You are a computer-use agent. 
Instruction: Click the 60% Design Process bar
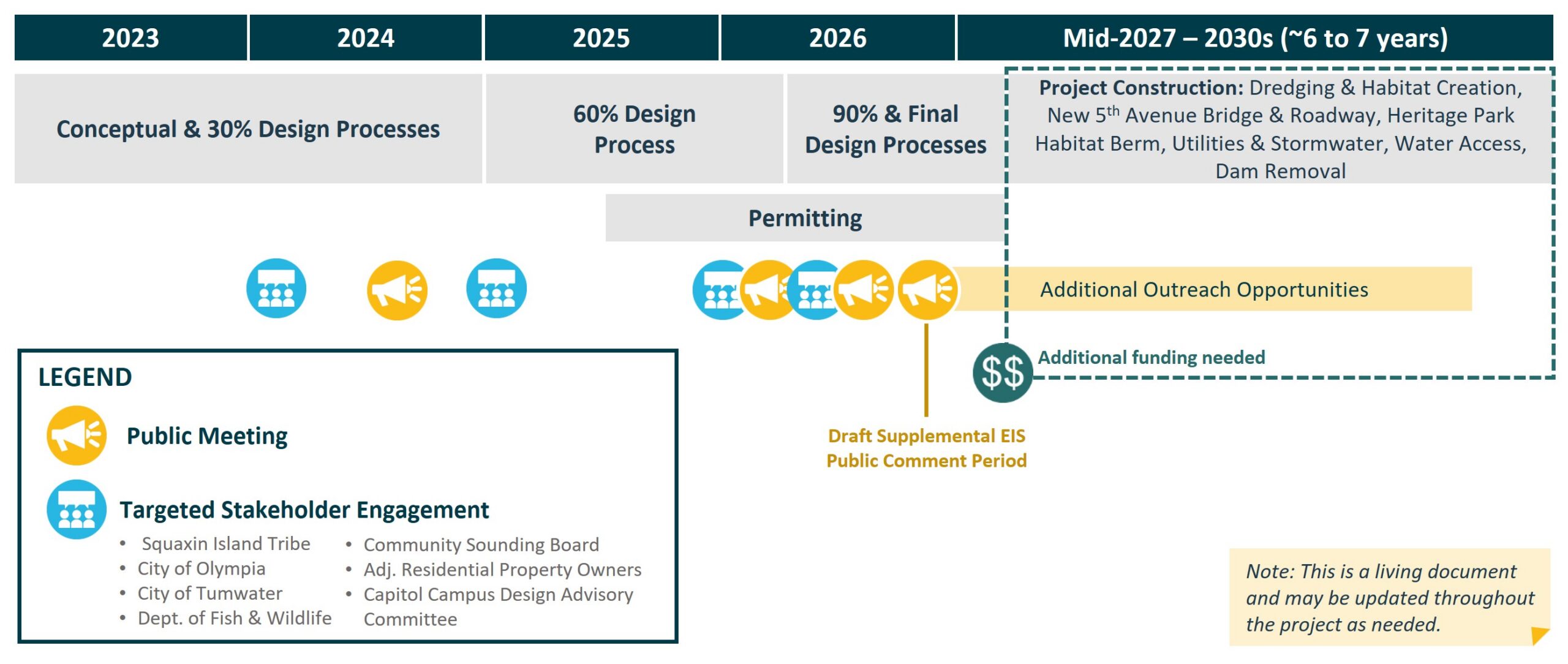635,129
